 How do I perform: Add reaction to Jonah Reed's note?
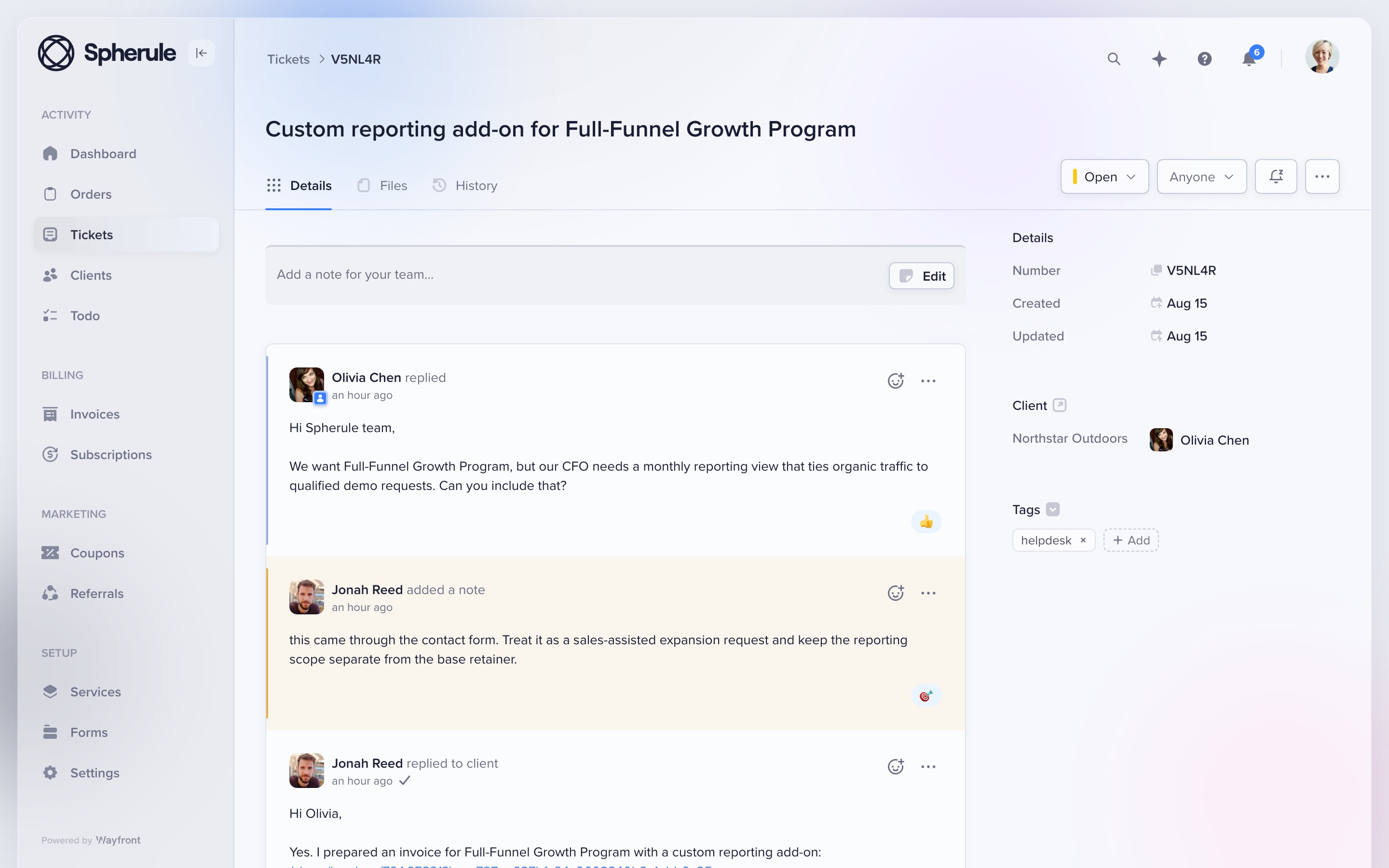[896, 593]
